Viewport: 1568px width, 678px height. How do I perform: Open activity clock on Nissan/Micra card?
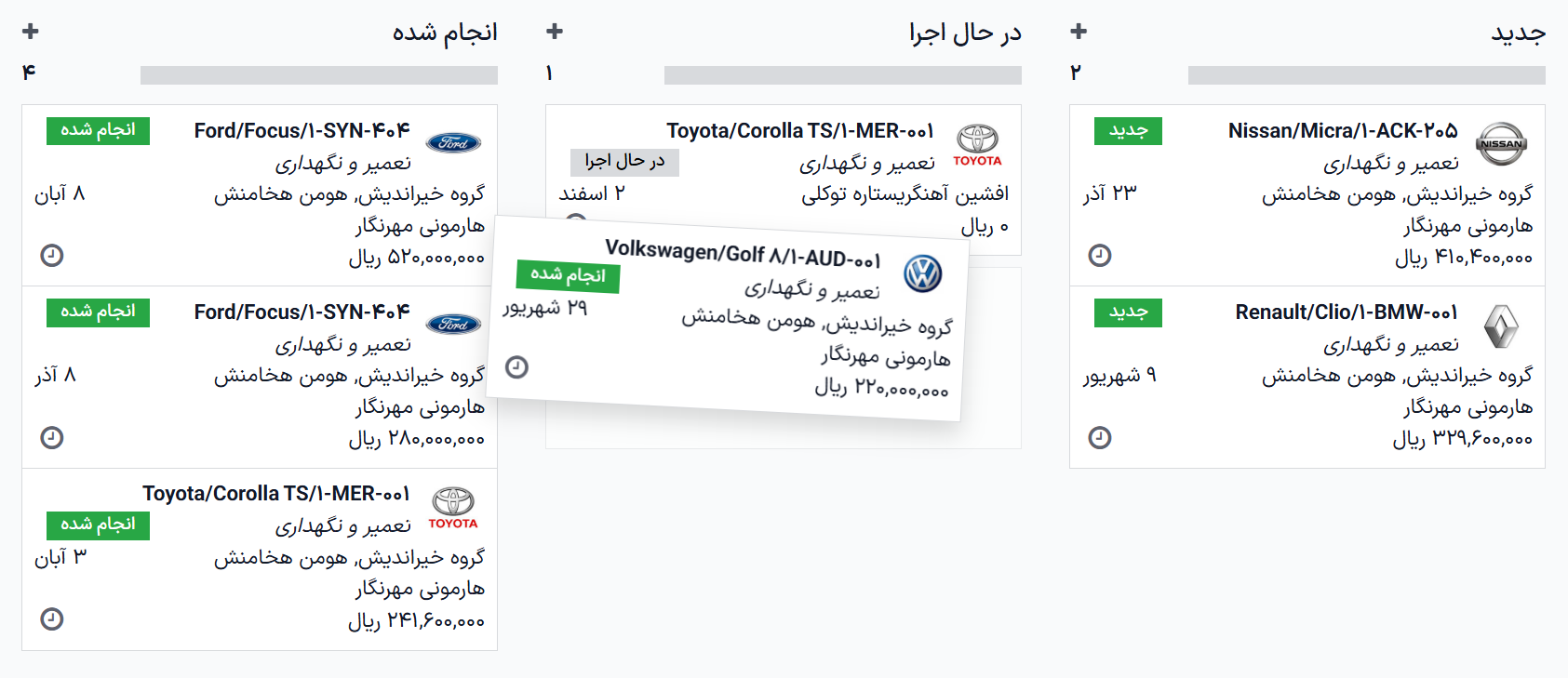click(1100, 255)
